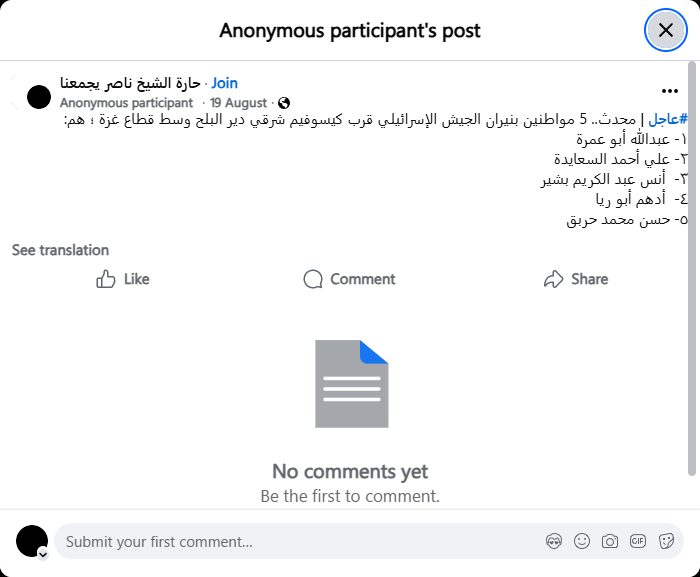Viewport: 700px width, 577px height.
Task: Close the anonymous participant's post dialog
Action: coord(666,30)
